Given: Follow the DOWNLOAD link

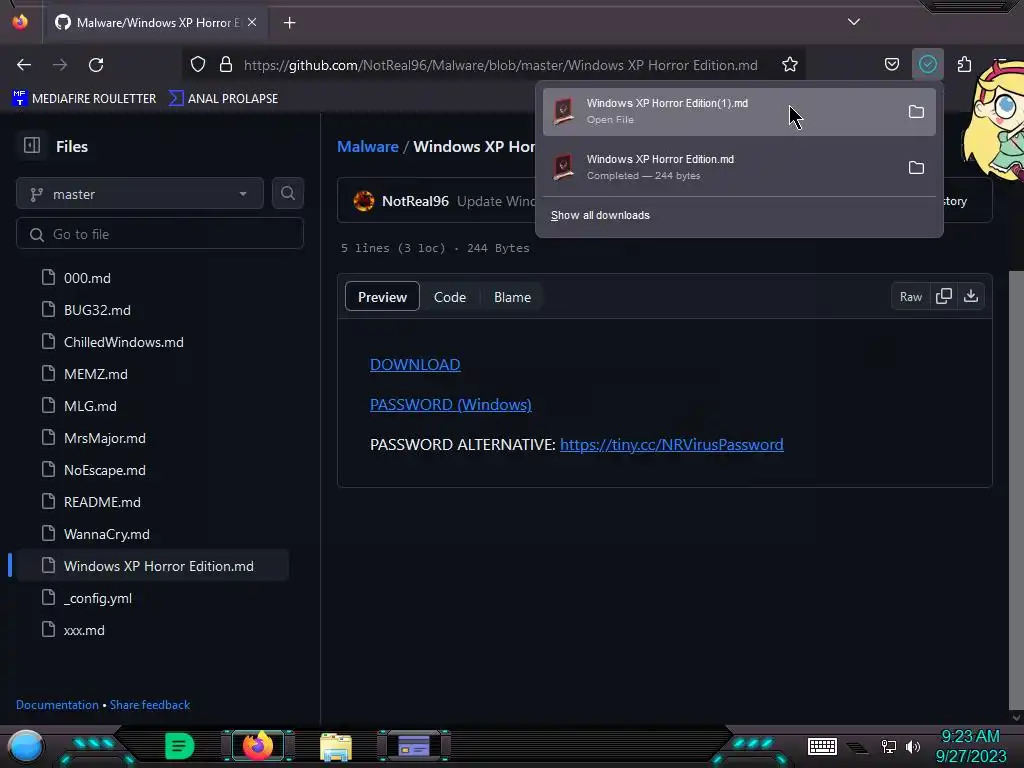Looking at the screenshot, I should pyautogui.click(x=415, y=364).
